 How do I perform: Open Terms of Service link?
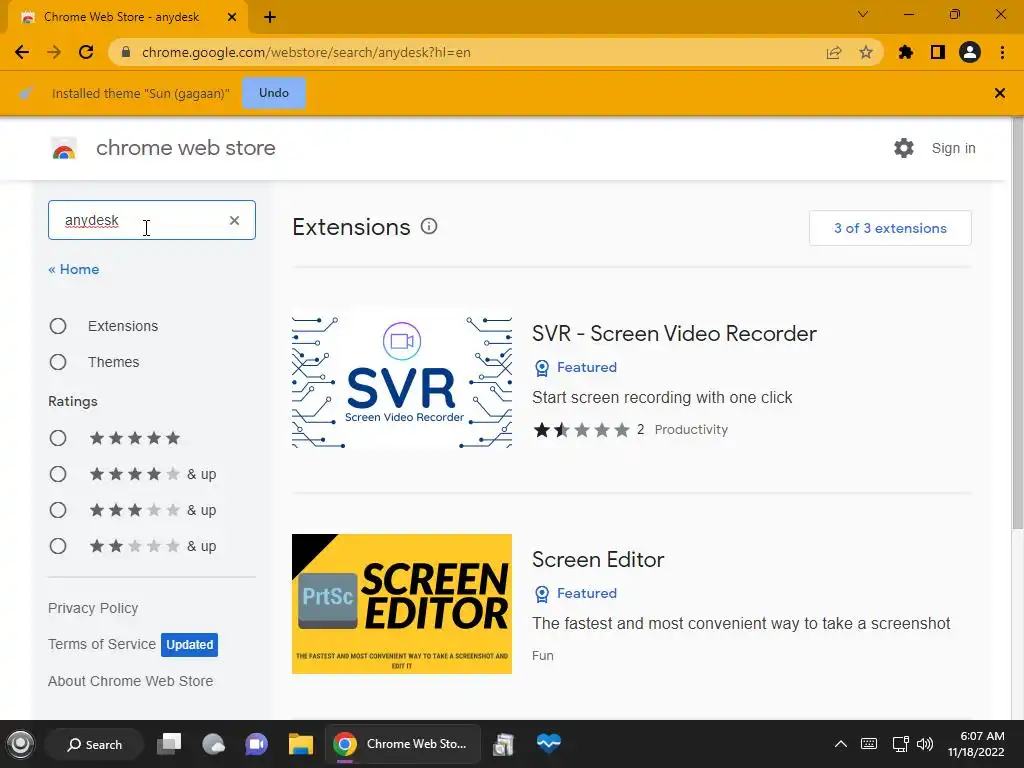102,644
